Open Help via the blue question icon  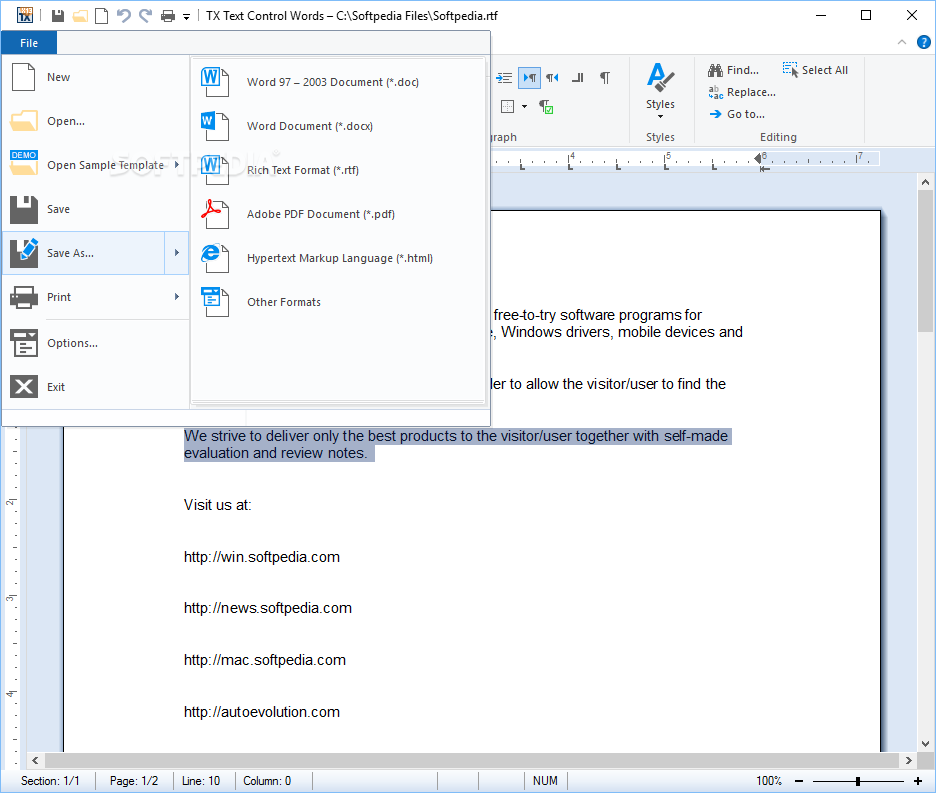click(x=923, y=42)
